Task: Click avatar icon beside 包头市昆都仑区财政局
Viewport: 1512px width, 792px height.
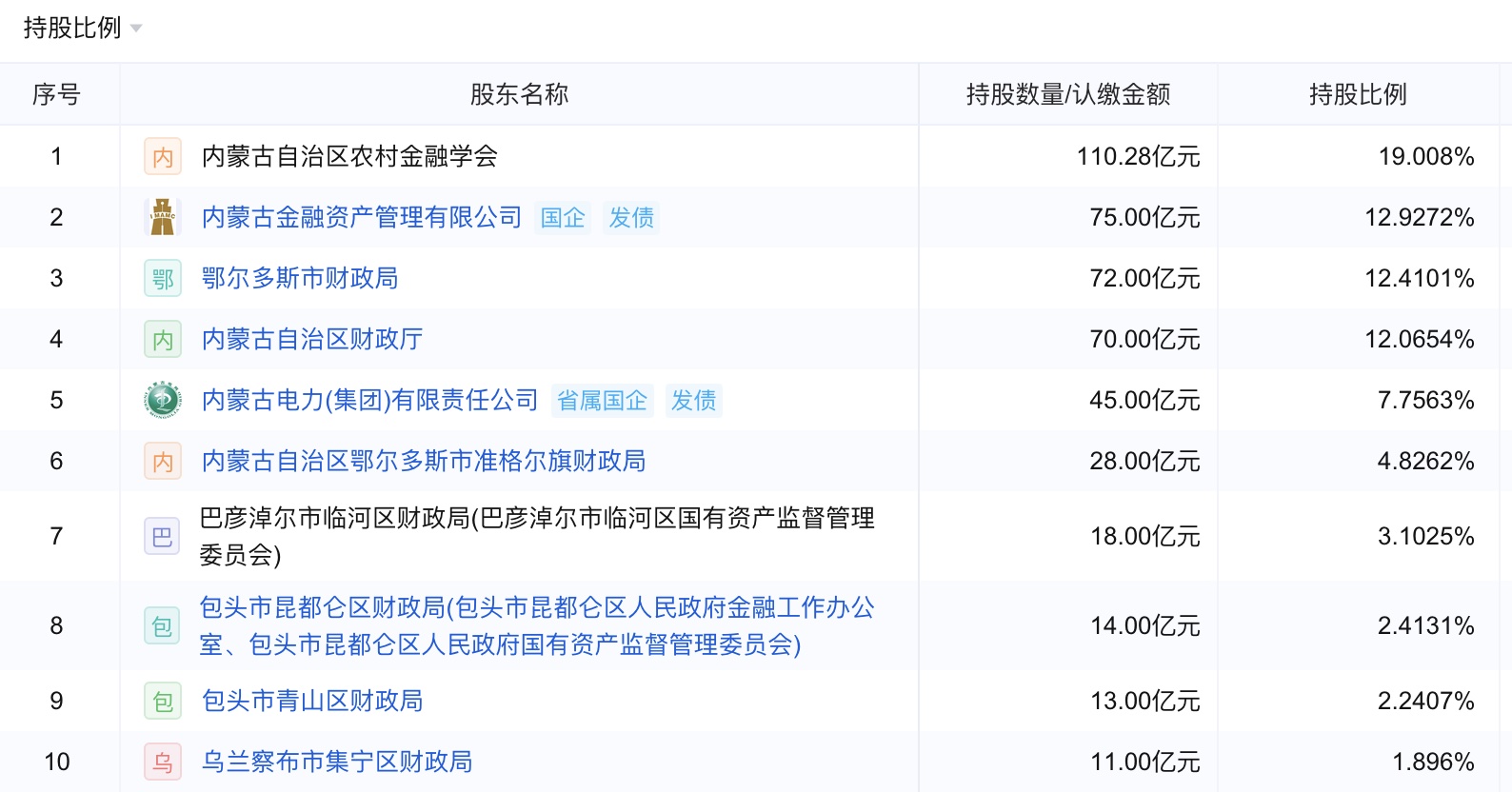Action: [x=162, y=625]
